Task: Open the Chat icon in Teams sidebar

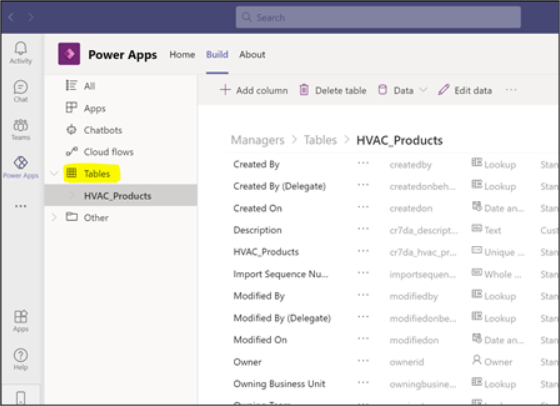Action: coord(20,87)
